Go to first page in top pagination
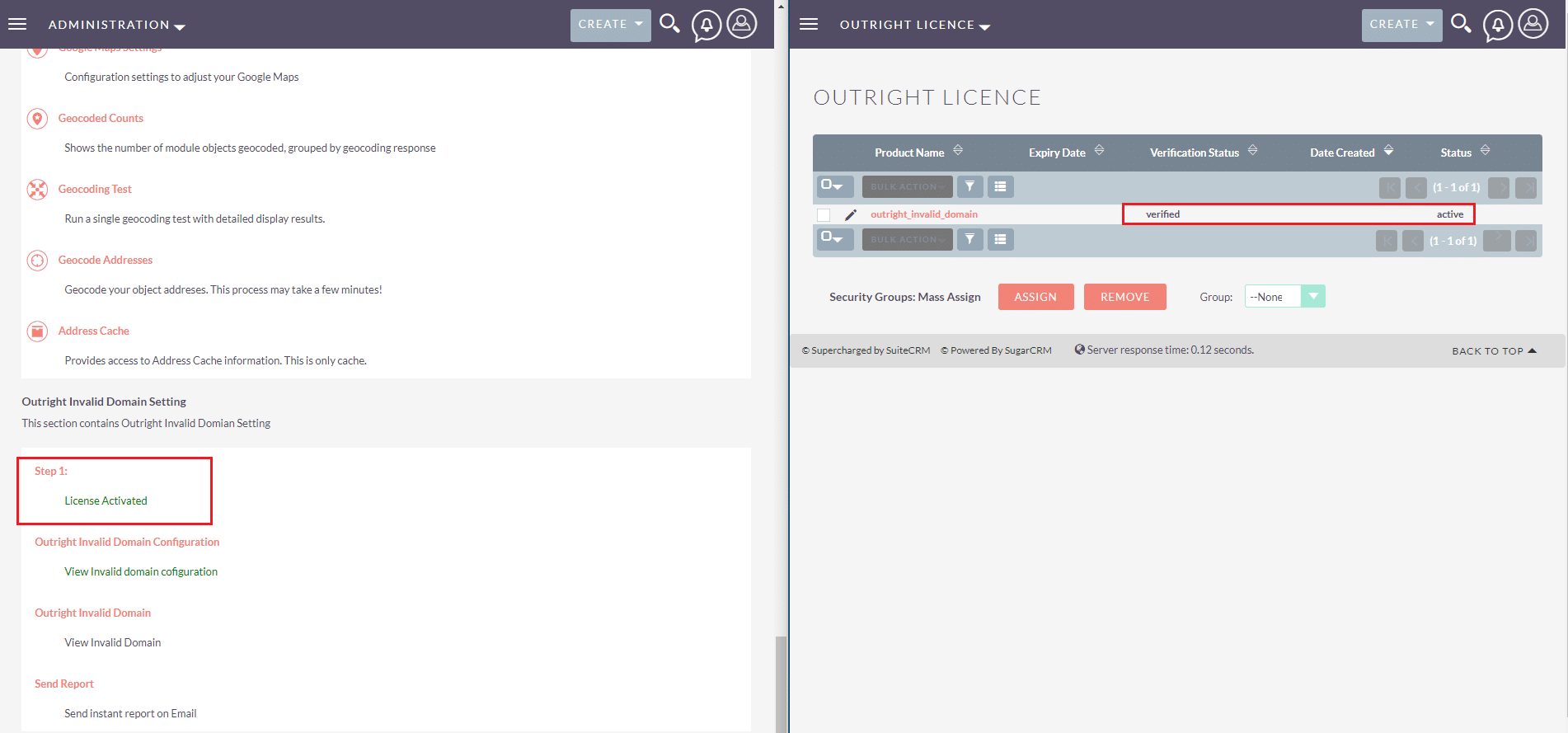Screen dimensions: 1568x733 [1390, 187]
